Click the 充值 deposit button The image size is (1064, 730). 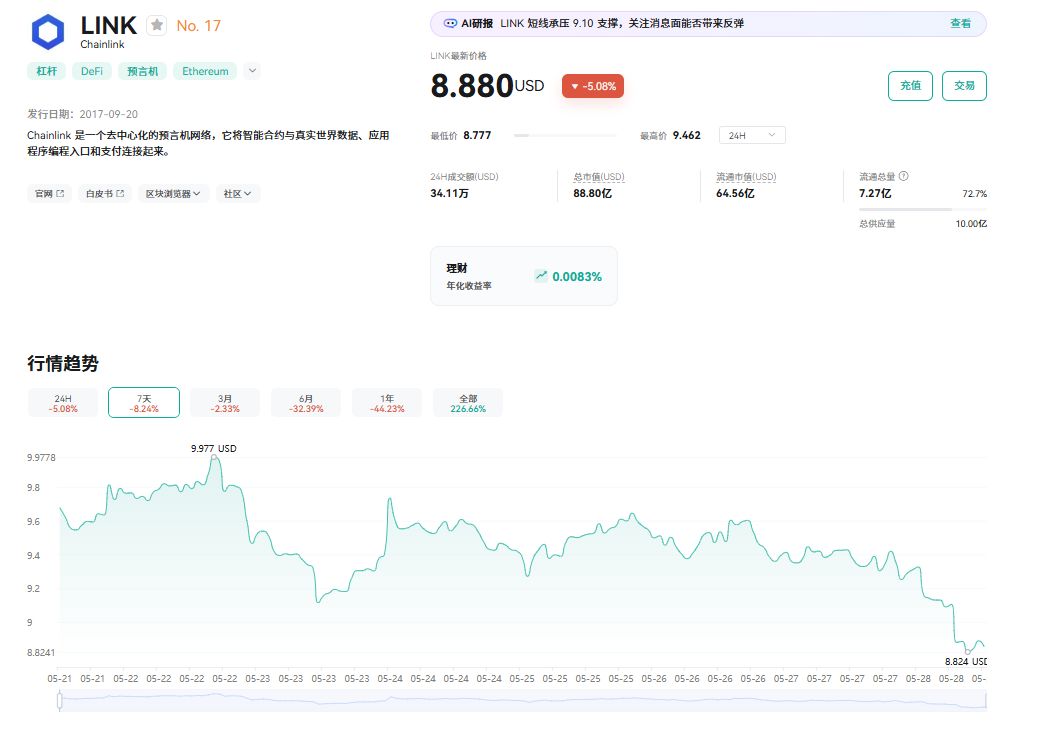[x=911, y=85]
